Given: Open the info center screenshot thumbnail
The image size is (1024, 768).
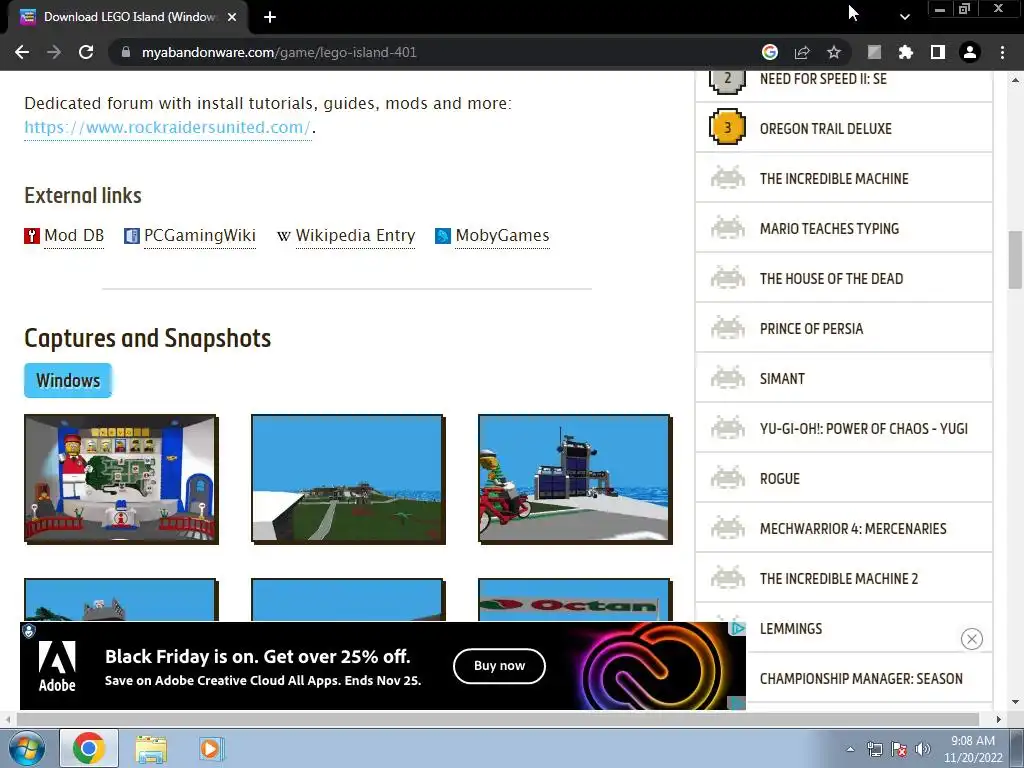Looking at the screenshot, I should [x=121, y=479].
